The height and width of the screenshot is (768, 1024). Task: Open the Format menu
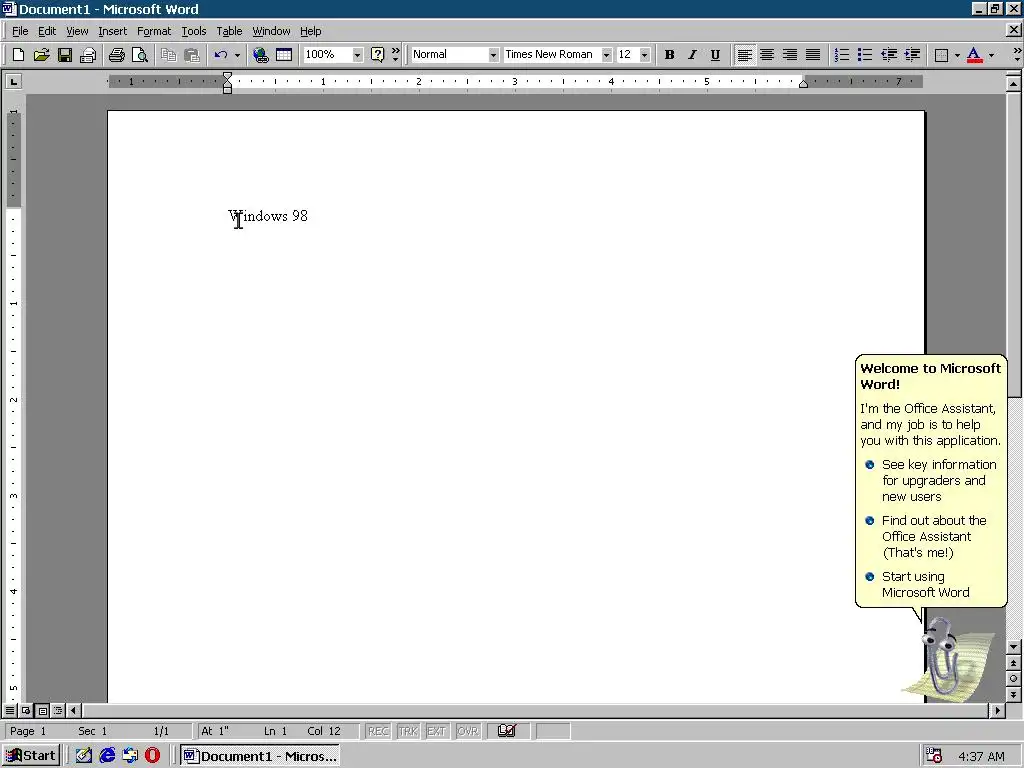pos(153,31)
